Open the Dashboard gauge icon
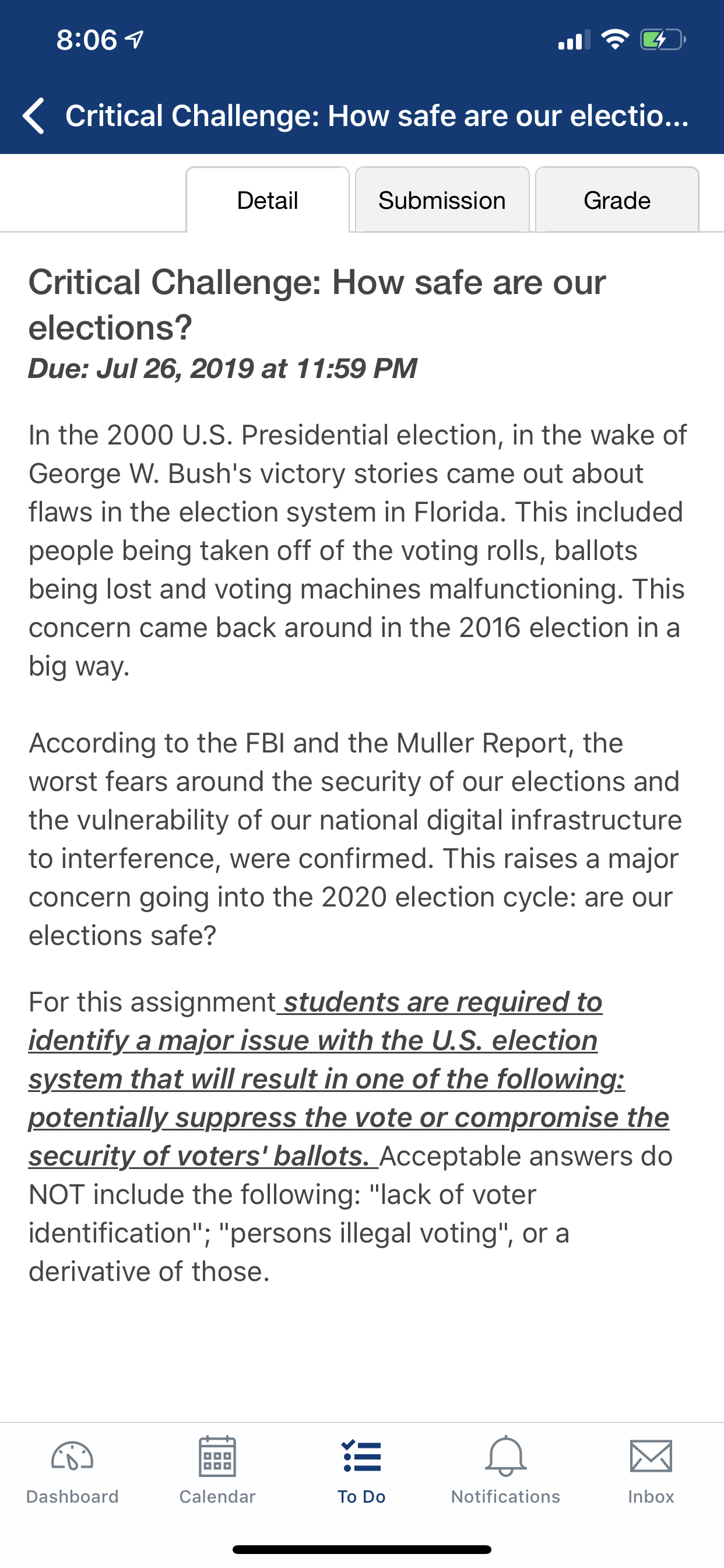This screenshot has width=724, height=1568. (72, 1457)
